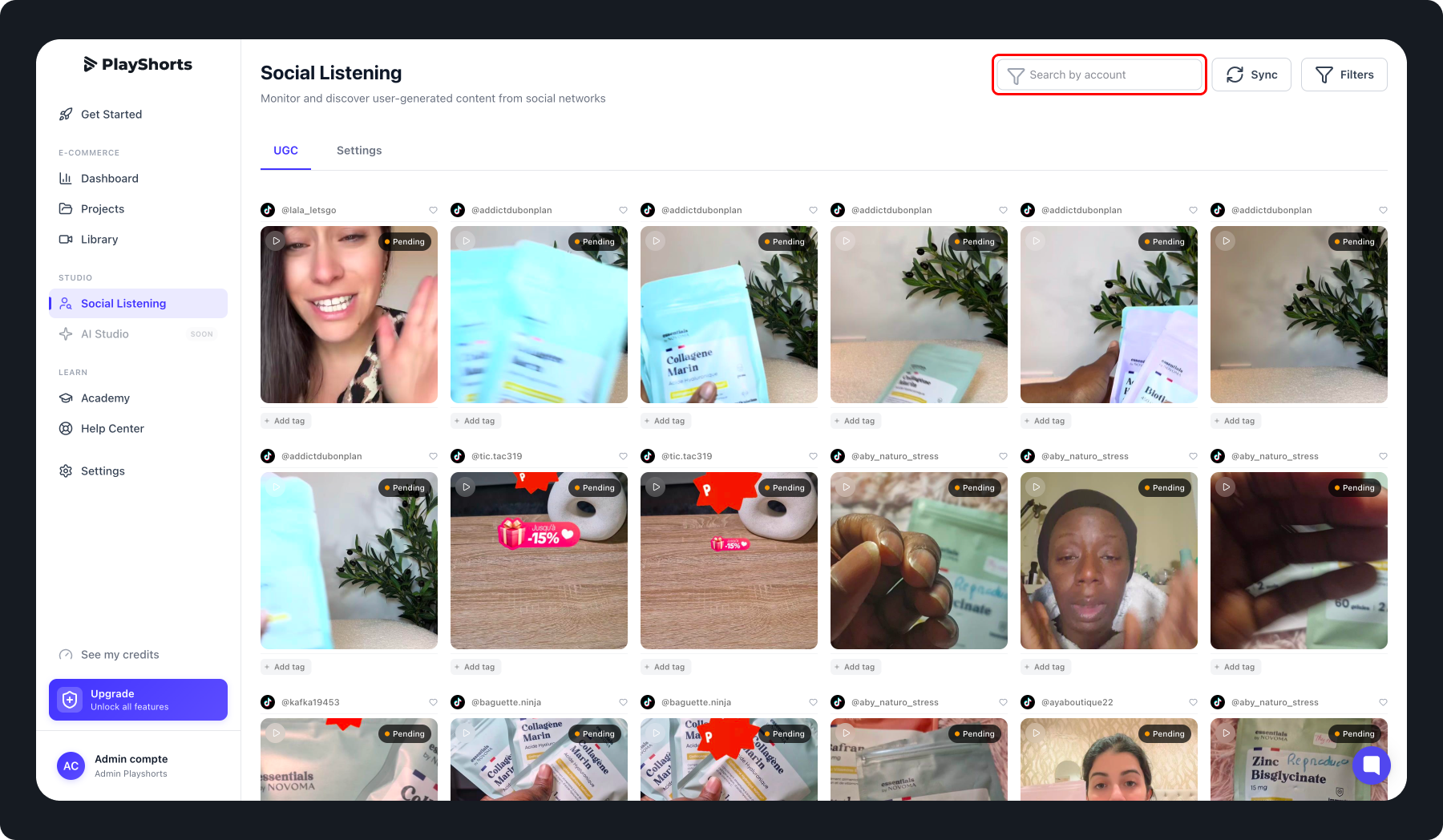Select AI Studio in the sidebar

[x=138, y=334]
